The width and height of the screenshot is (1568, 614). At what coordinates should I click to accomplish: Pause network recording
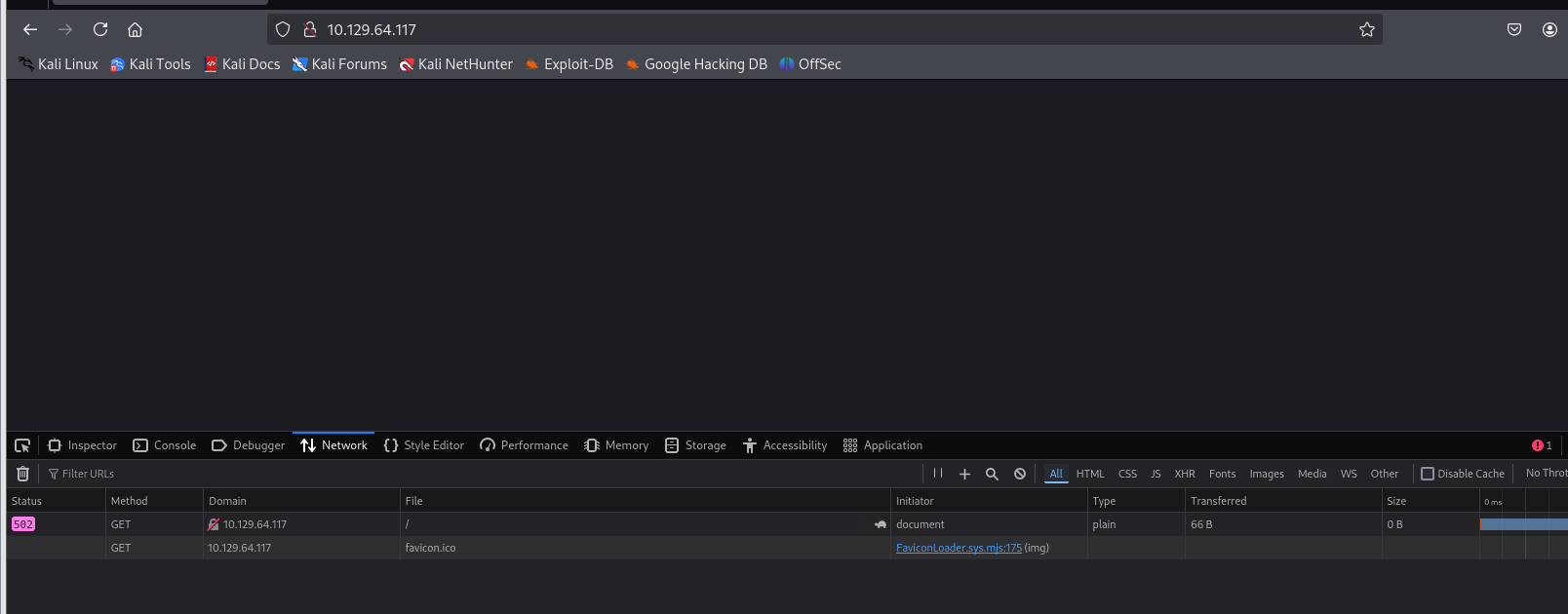938,474
